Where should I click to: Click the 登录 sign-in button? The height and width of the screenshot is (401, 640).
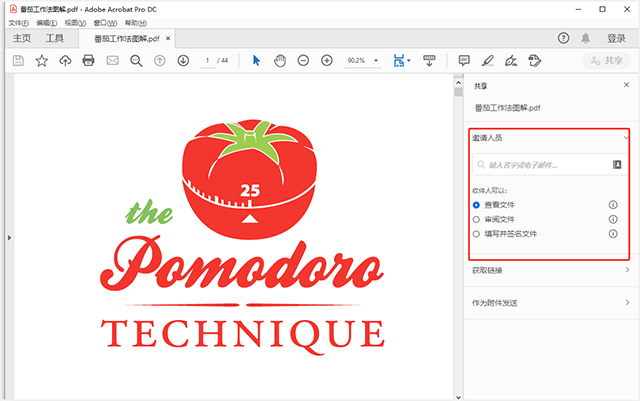point(616,38)
